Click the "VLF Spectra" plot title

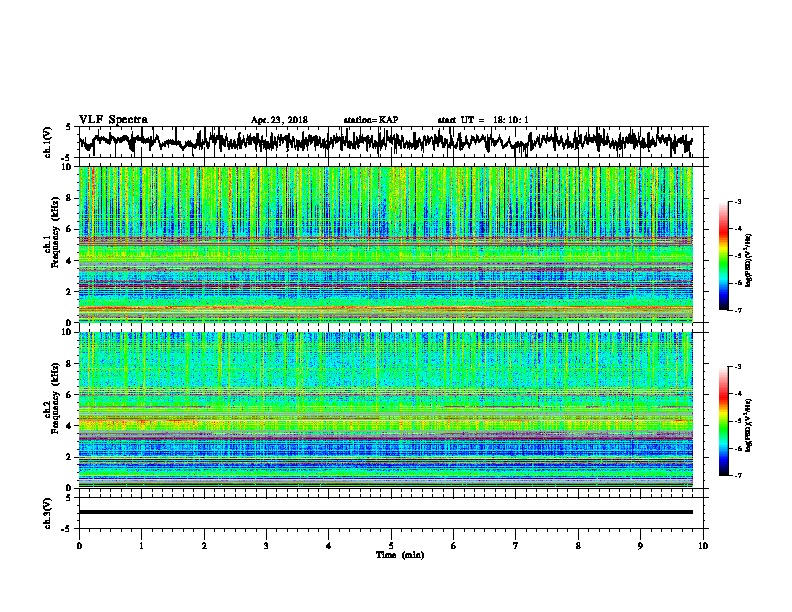click(113, 119)
